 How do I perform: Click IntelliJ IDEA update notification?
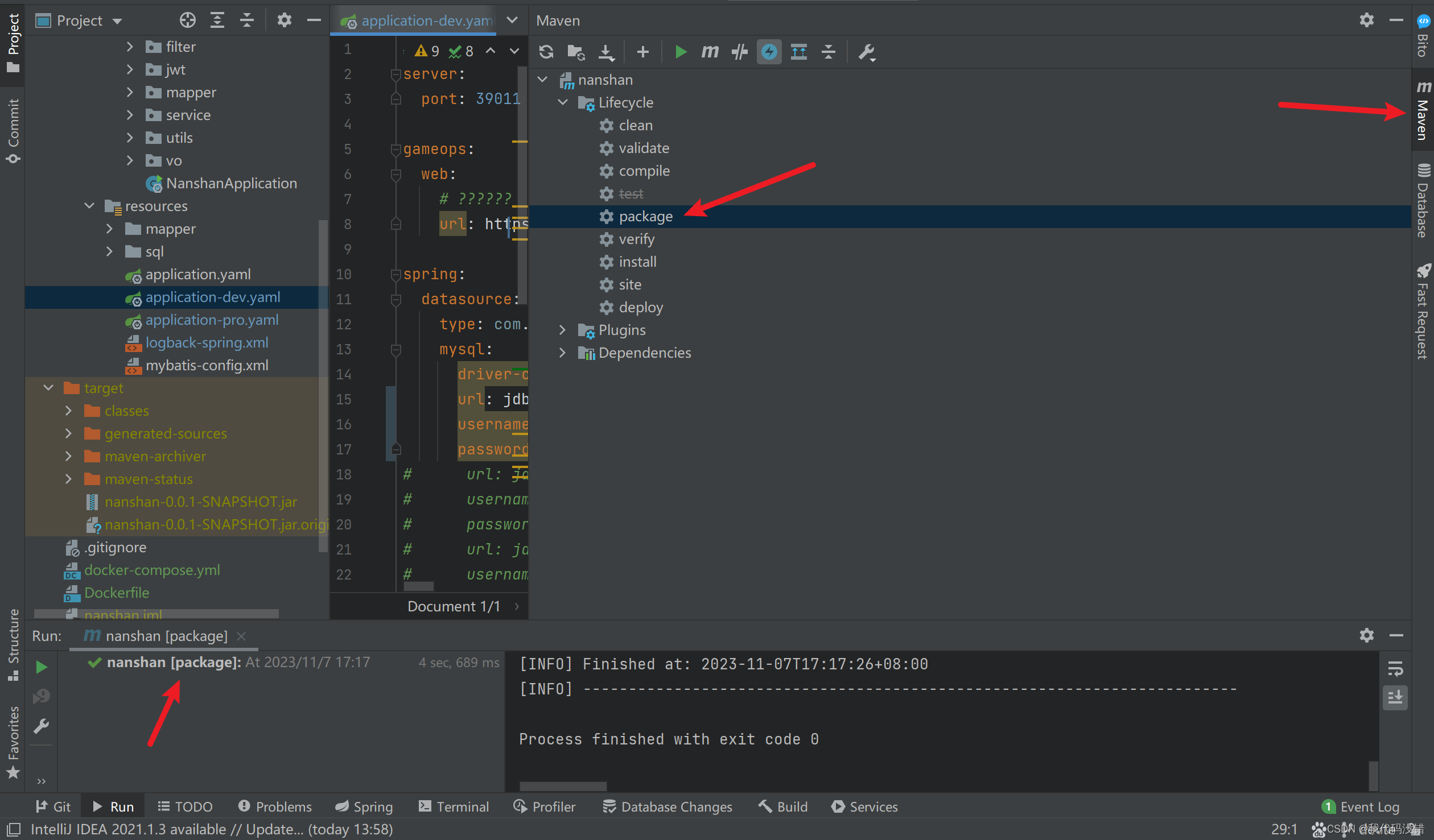tap(212, 829)
